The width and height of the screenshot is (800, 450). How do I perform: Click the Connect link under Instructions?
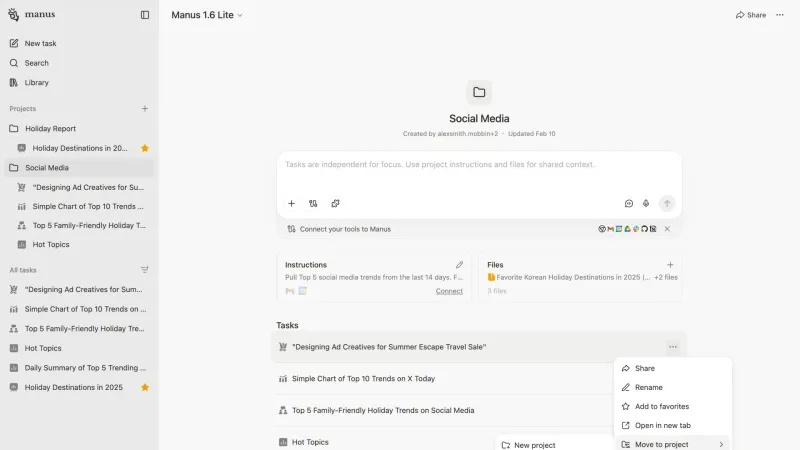[449, 291]
